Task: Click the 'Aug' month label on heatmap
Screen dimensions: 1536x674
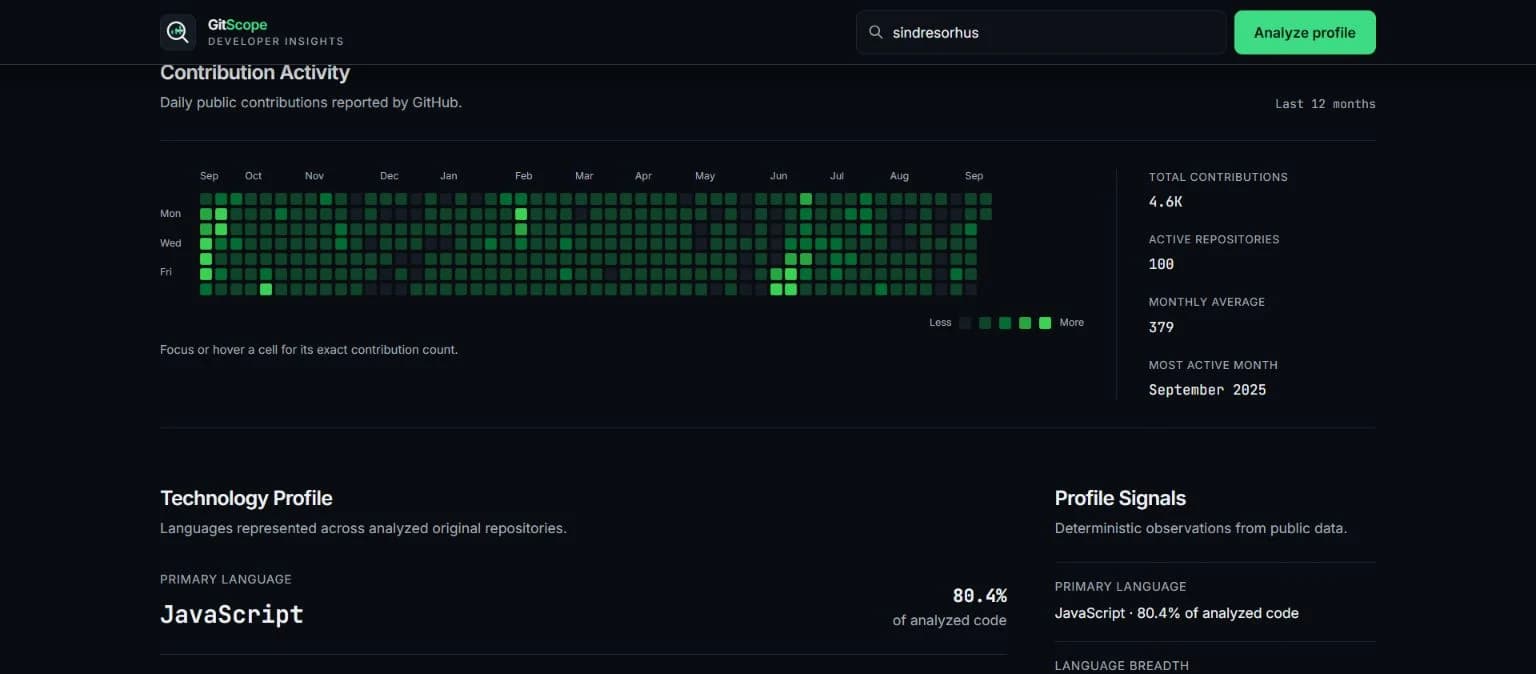Action: [899, 176]
